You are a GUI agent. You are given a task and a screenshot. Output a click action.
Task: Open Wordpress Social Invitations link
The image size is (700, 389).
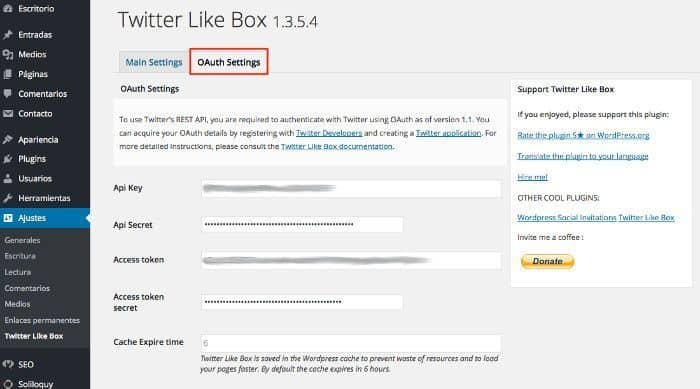(x=567, y=218)
